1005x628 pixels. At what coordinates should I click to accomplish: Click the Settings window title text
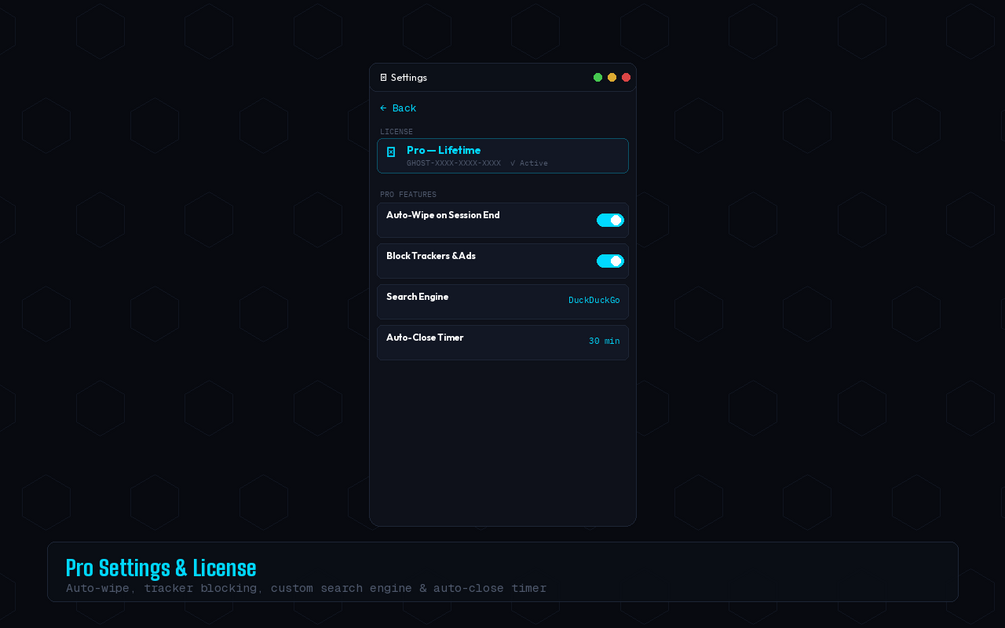[409, 78]
